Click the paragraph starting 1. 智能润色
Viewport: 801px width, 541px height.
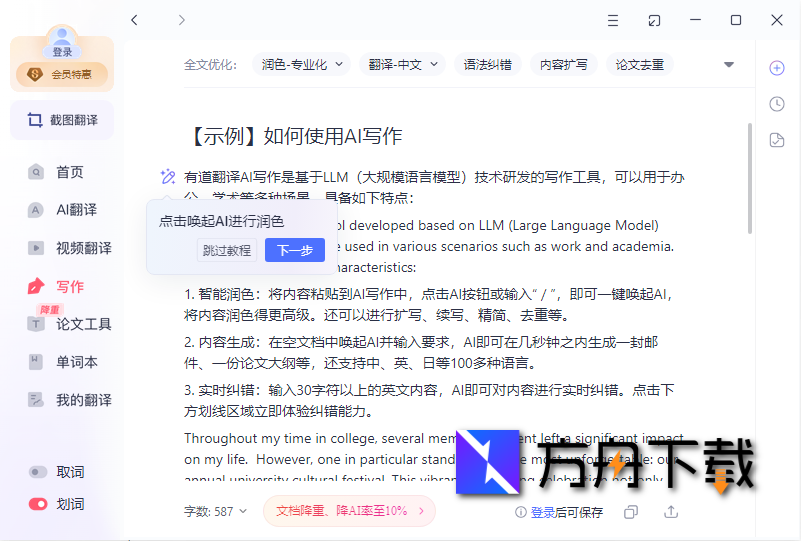pyautogui.click(x=430, y=304)
